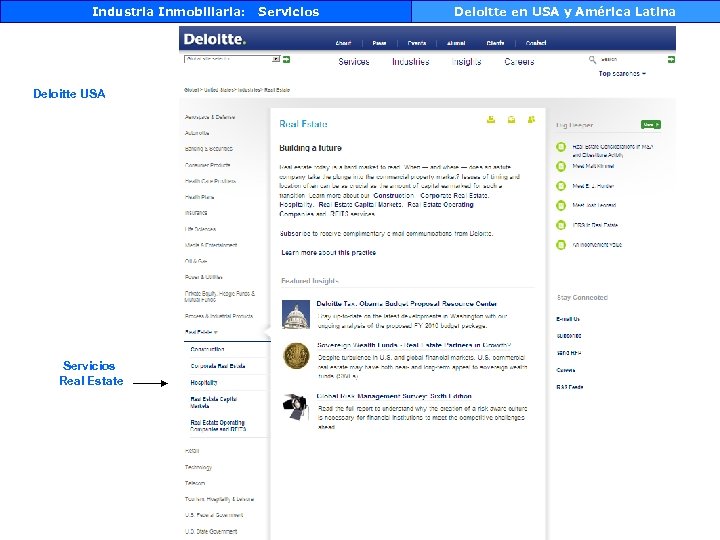Click the last green Dig Deeper icon
Viewport: 720px width, 540px height.
coord(561,245)
